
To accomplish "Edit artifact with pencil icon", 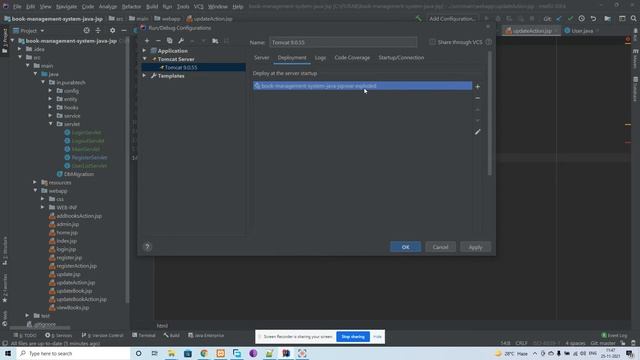I will [478, 132].
